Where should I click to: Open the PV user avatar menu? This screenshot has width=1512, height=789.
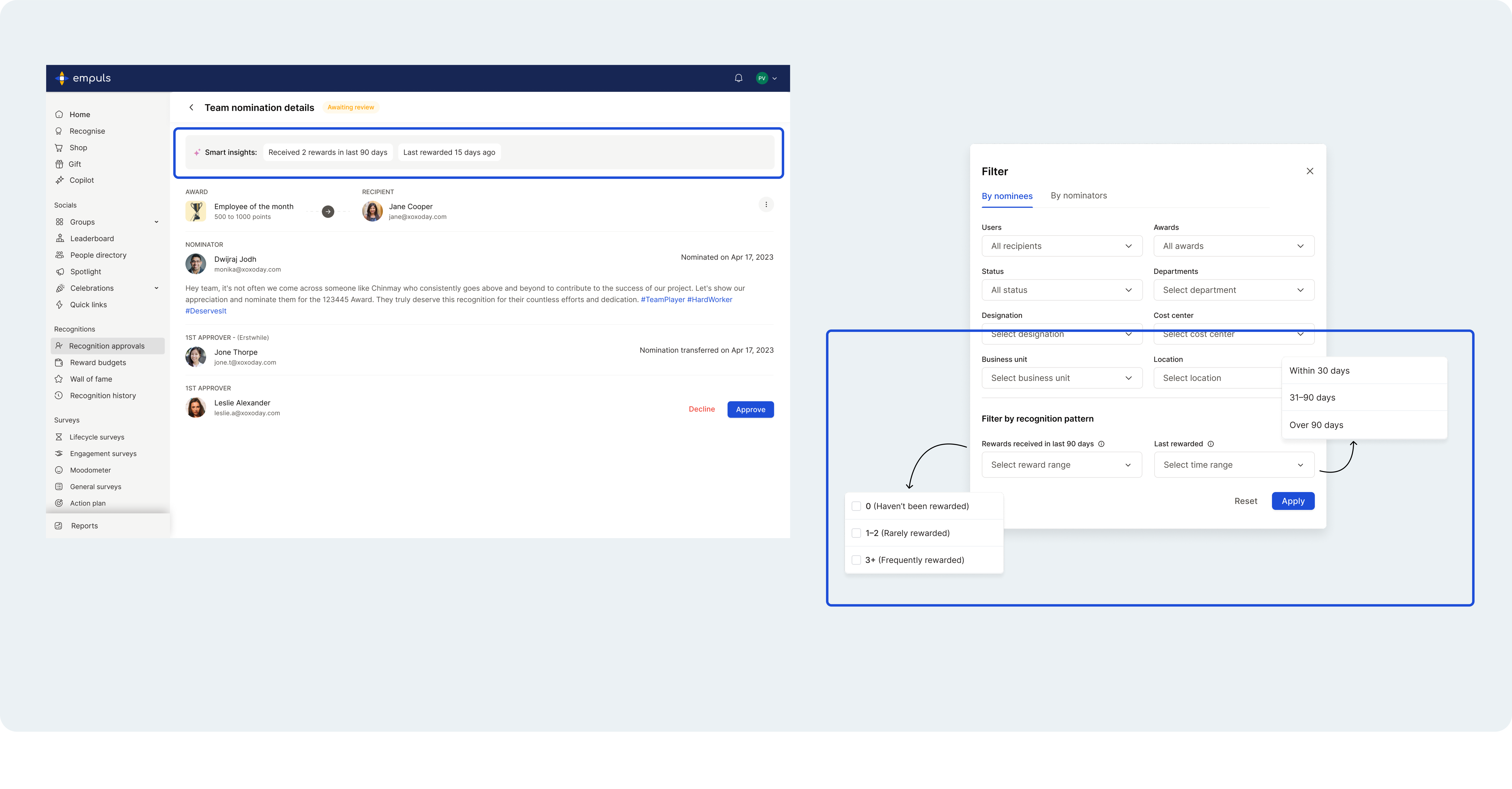coord(766,78)
